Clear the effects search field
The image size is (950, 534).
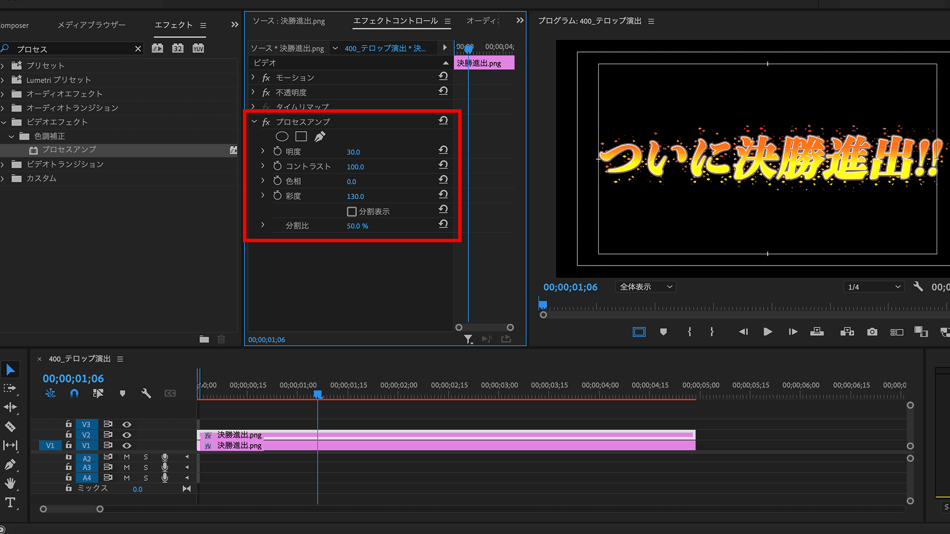(138, 49)
